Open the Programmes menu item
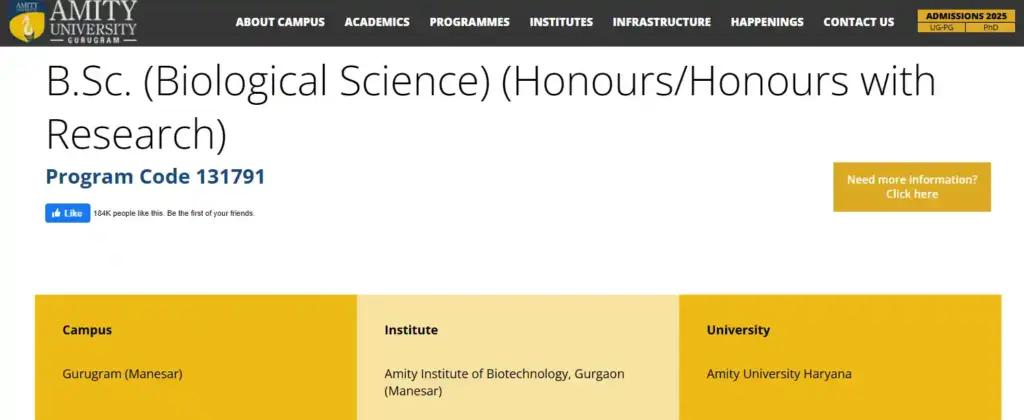The height and width of the screenshot is (420, 1024). coord(469,22)
